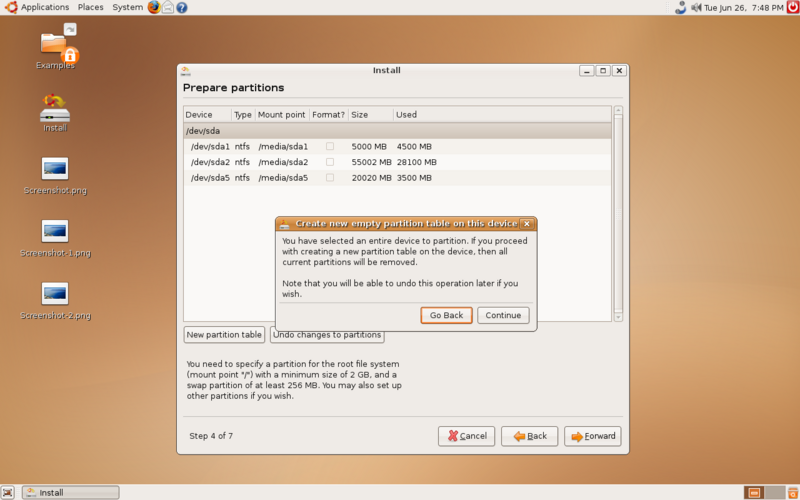Viewport: 800px width, 500px height.
Task: Click the partition list scrollbar down arrow
Action: [x=618, y=317]
